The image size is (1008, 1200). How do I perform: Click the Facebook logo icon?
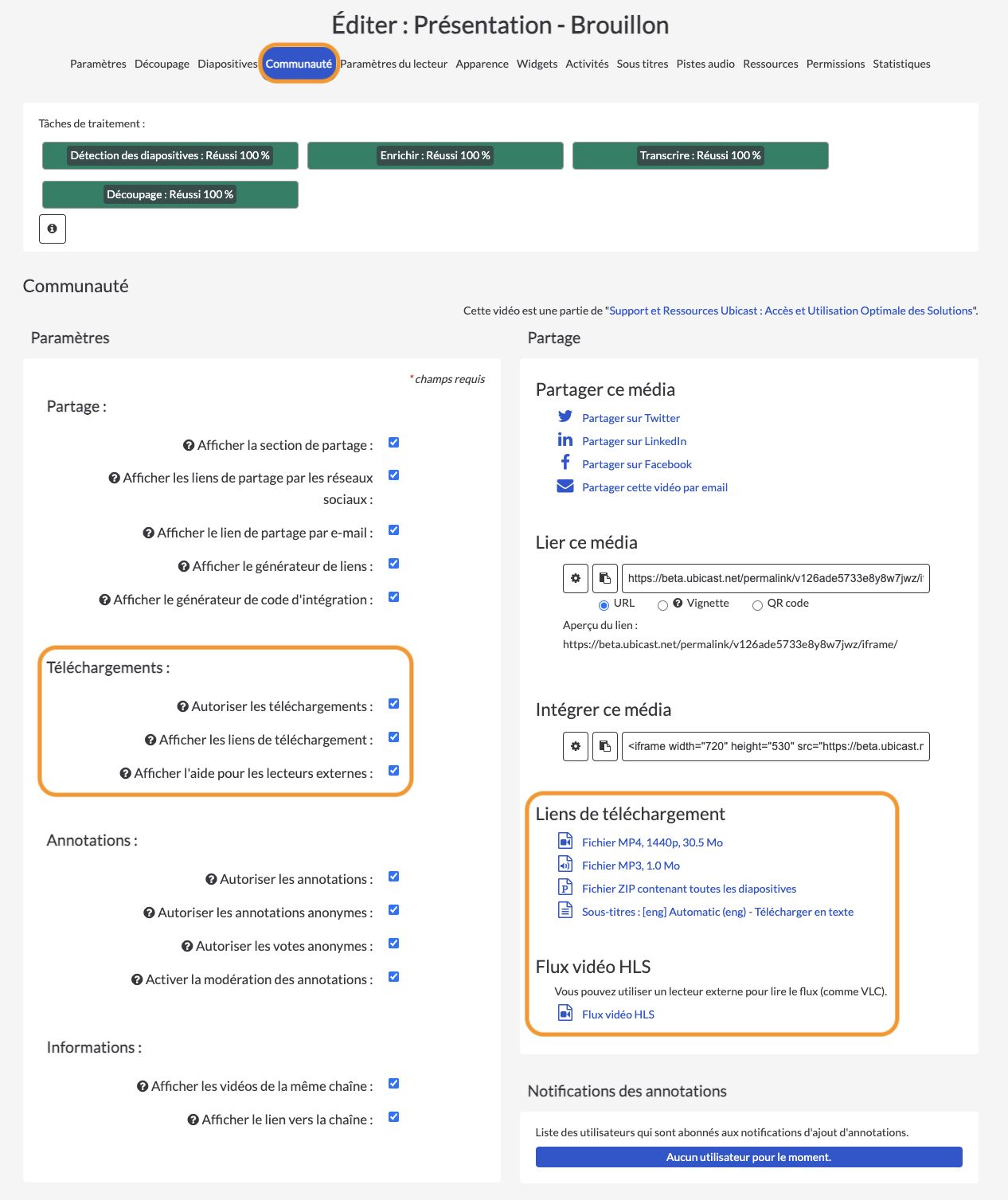(565, 463)
